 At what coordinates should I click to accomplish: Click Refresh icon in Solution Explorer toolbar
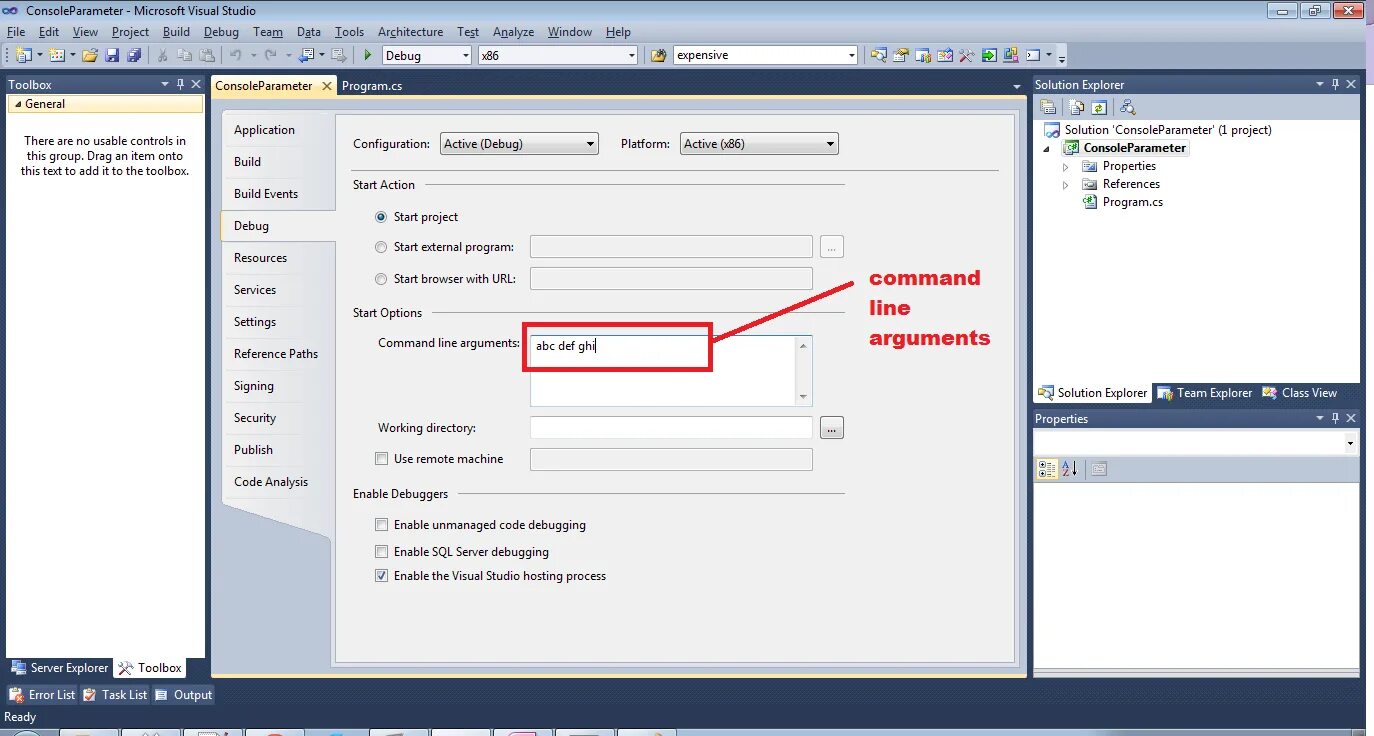pyautogui.click(x=1099, y=107)
